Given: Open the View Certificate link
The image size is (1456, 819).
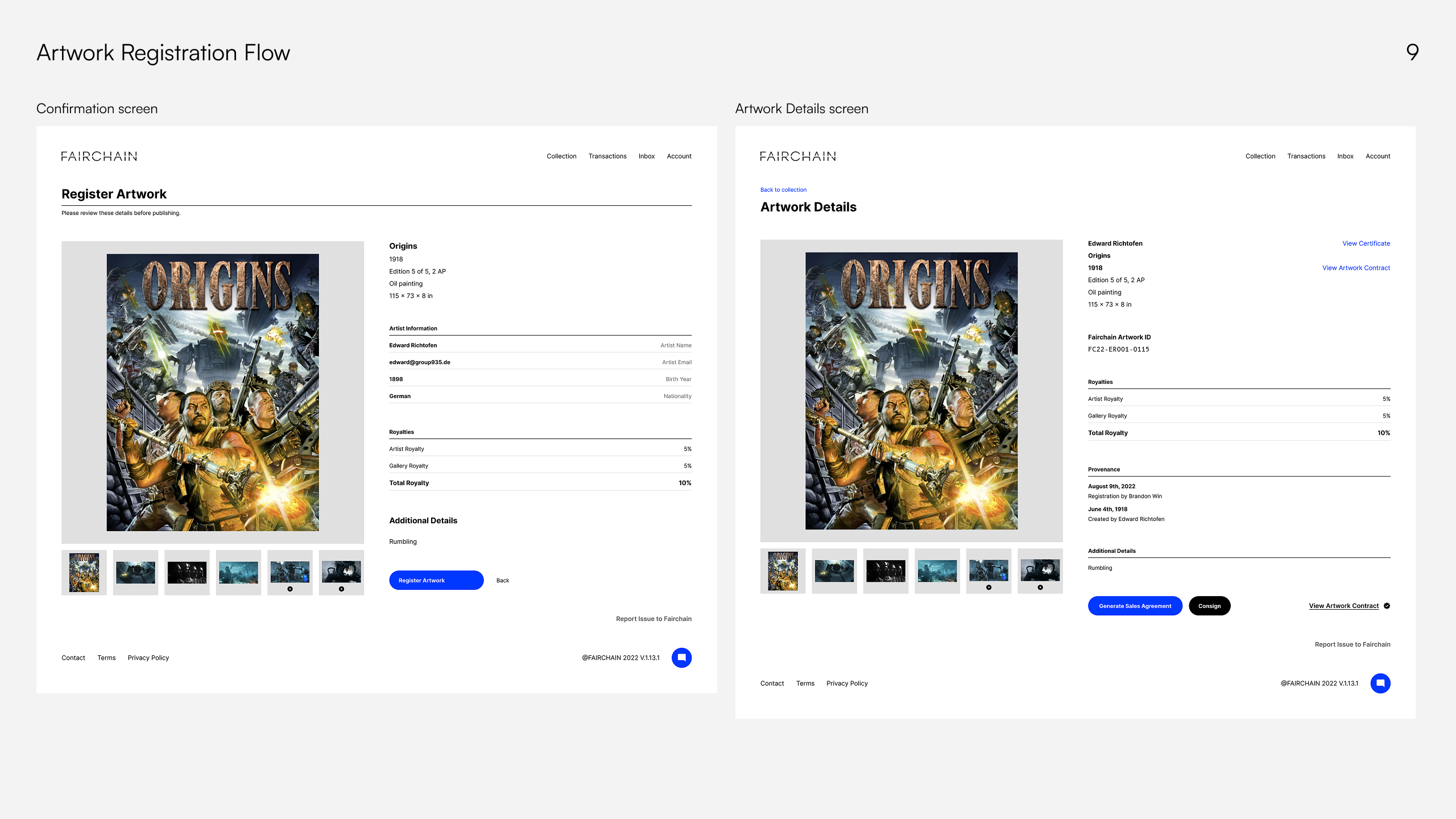Looking at the screenshot, I should [1366, 243].
